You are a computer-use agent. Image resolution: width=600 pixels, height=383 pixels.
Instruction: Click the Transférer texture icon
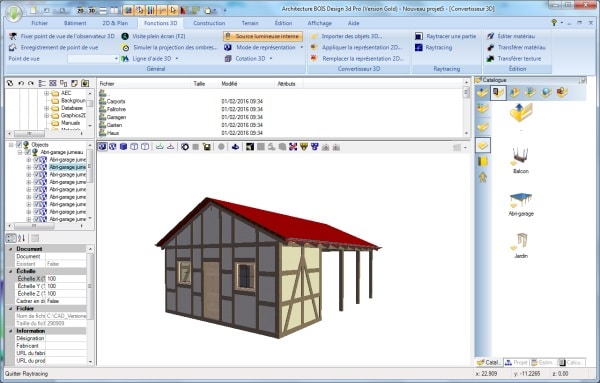click(490, 59)
